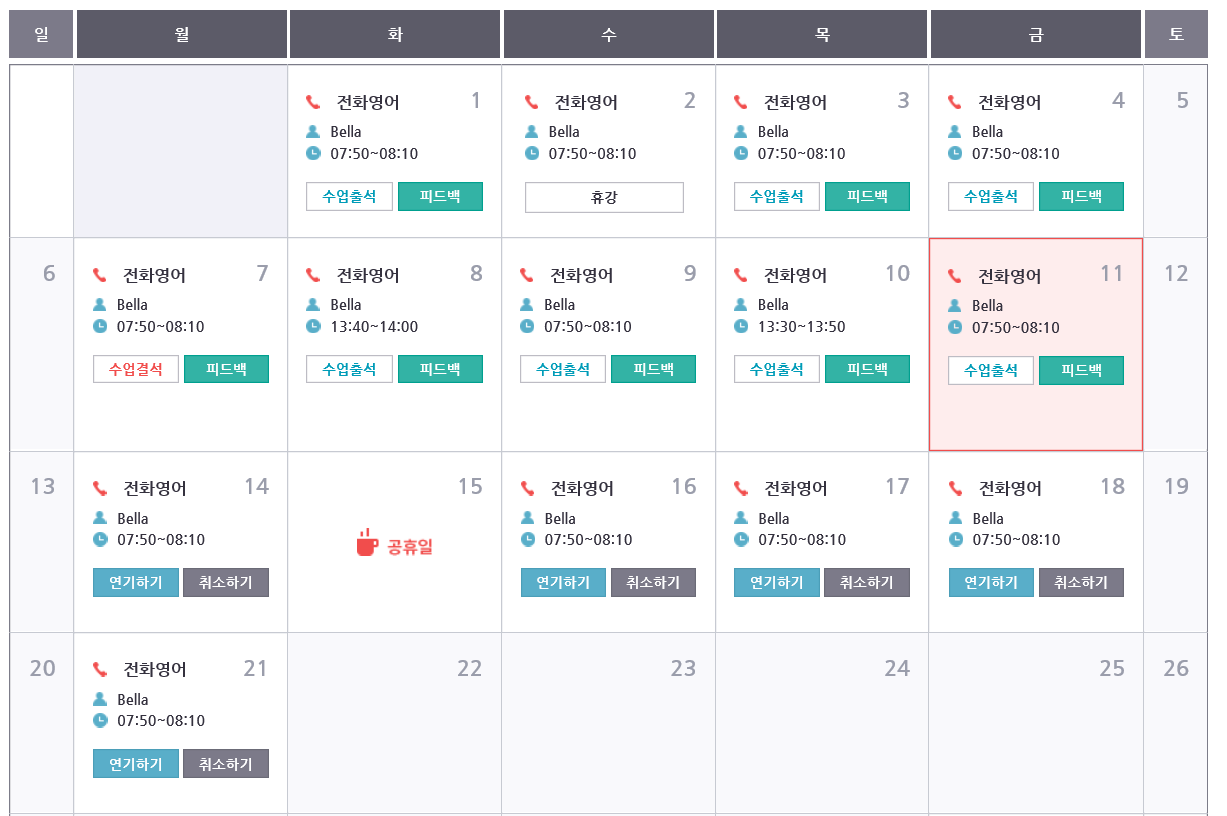Click the phone icon on day 11
The height and width of the screenshot is (816, 1227).
[x=955, y=276]
